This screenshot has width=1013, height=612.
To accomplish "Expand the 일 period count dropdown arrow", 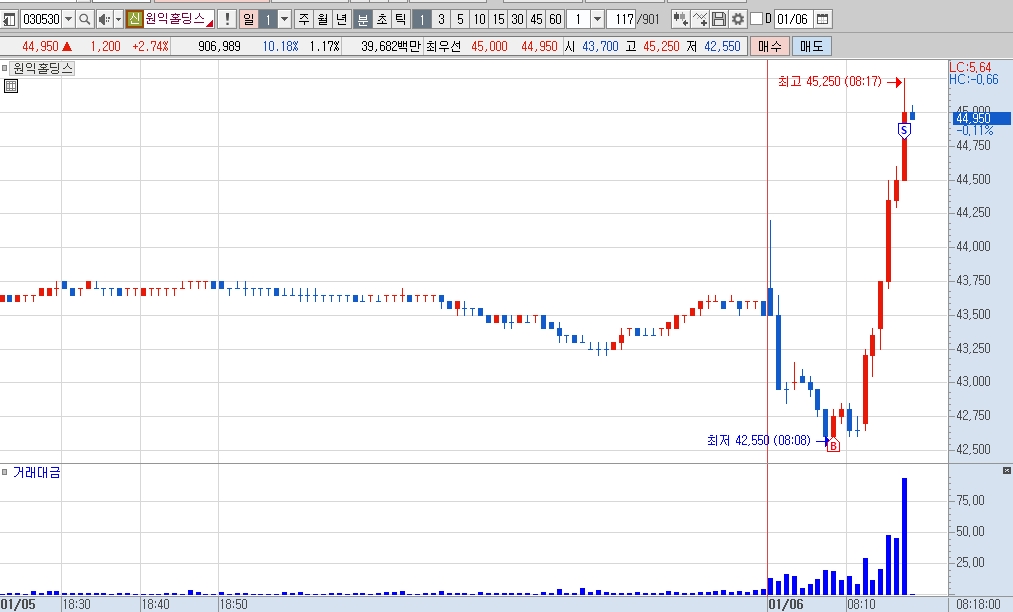I will pyautogui.click(x=284, y=19).
